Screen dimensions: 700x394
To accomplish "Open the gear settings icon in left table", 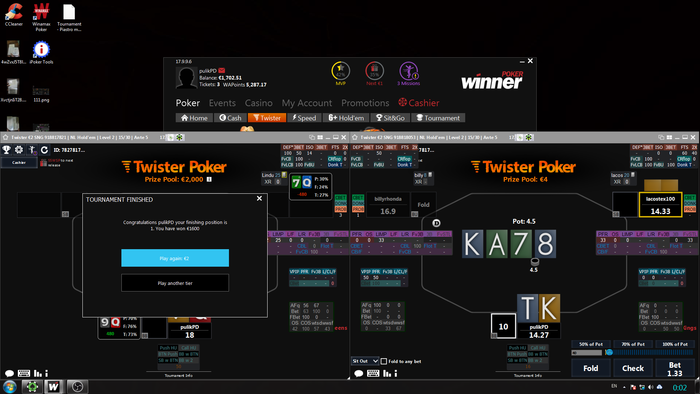I will coord(19,150).
